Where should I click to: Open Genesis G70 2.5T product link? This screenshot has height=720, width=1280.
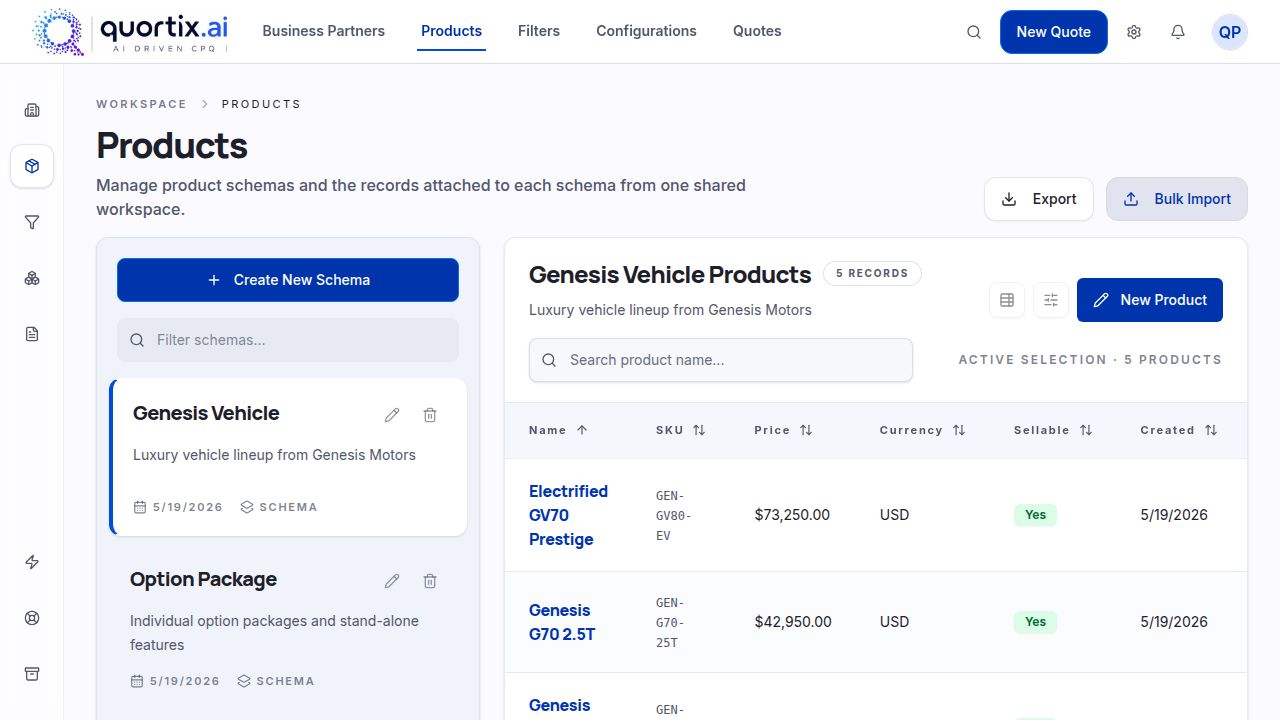[562, 622]
